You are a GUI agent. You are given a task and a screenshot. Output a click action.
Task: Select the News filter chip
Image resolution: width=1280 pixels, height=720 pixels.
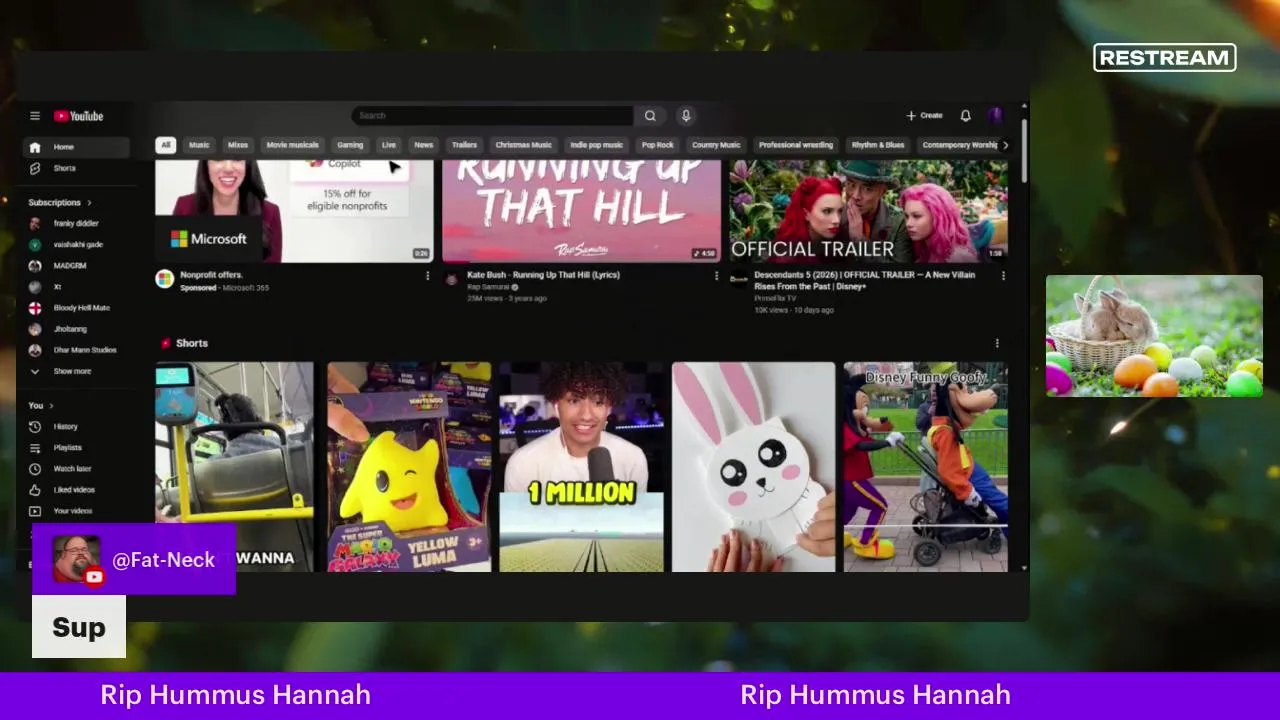424,145
